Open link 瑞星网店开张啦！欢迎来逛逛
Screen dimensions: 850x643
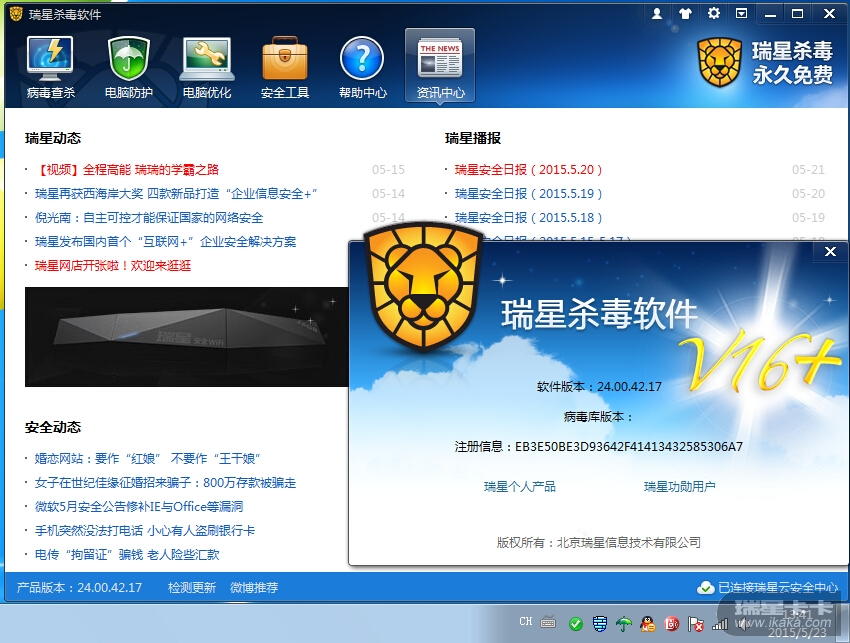click(x=113, y=265)
